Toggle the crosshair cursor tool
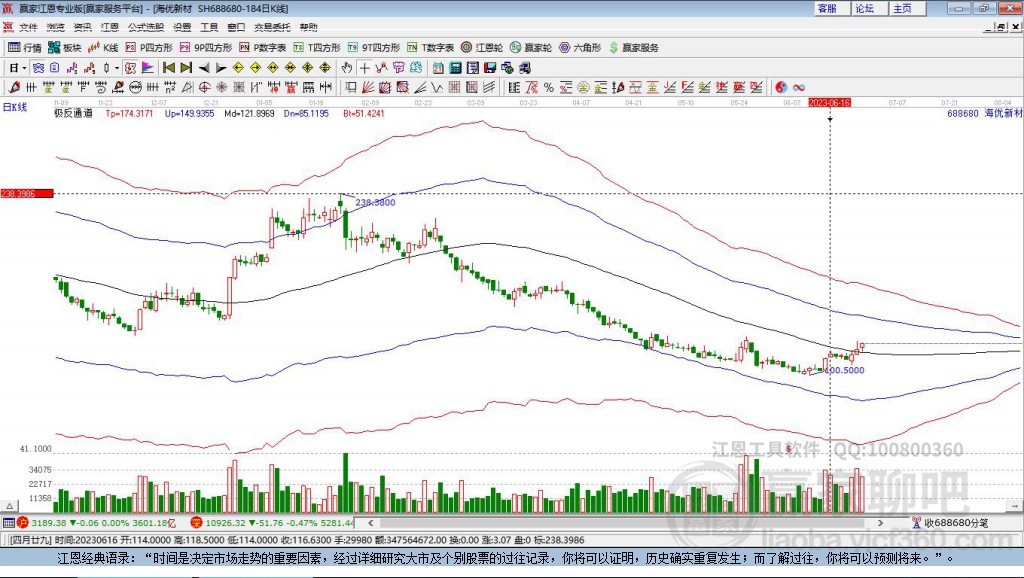The image size is (1024, 578). tap(364, 67)
